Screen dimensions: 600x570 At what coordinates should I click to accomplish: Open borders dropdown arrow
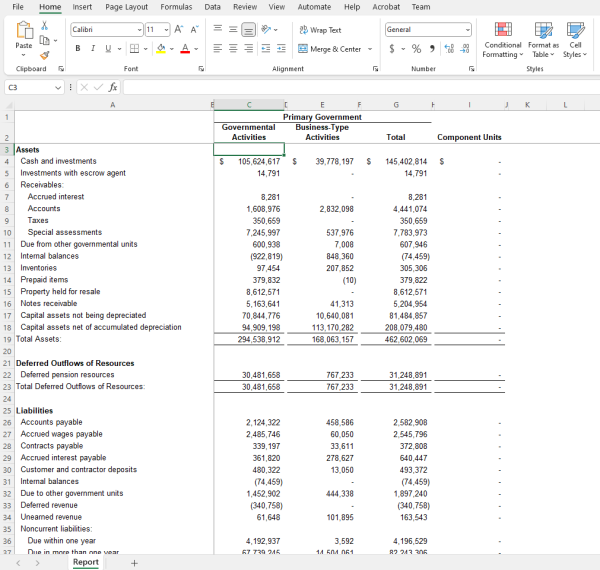145,49
